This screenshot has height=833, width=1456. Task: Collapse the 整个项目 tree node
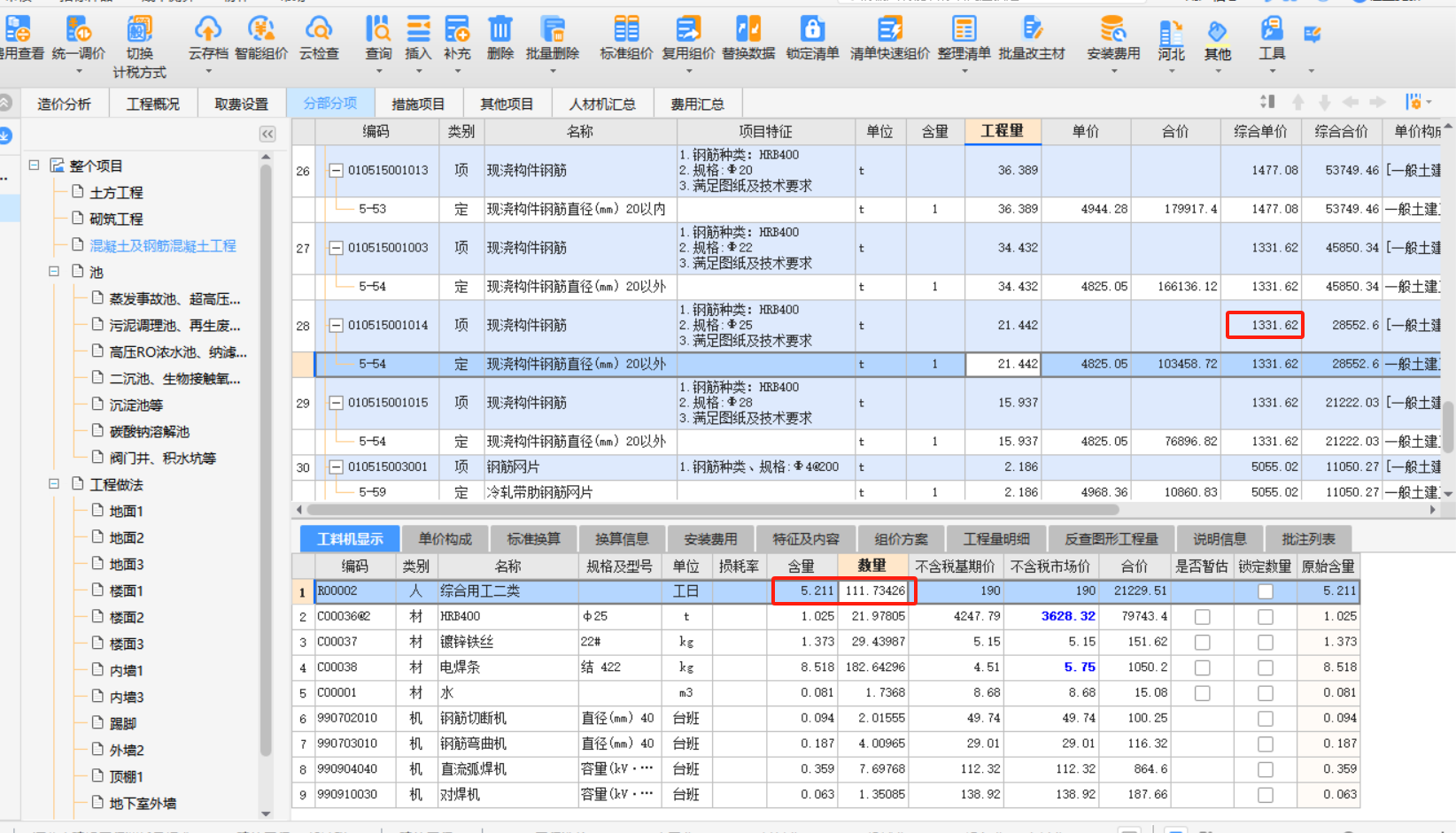[x=34, y=165]
